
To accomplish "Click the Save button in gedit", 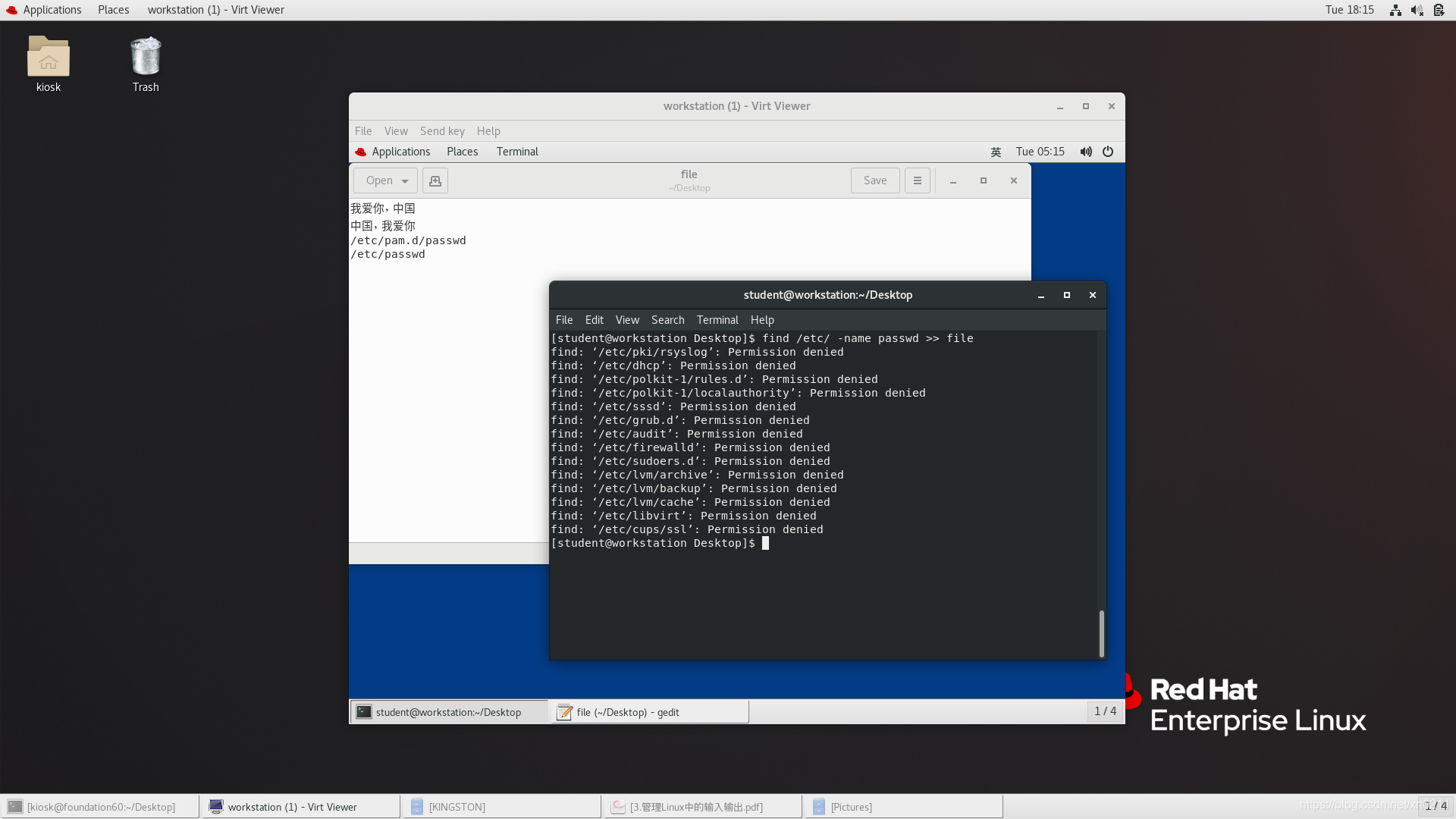I will [875, 180].
